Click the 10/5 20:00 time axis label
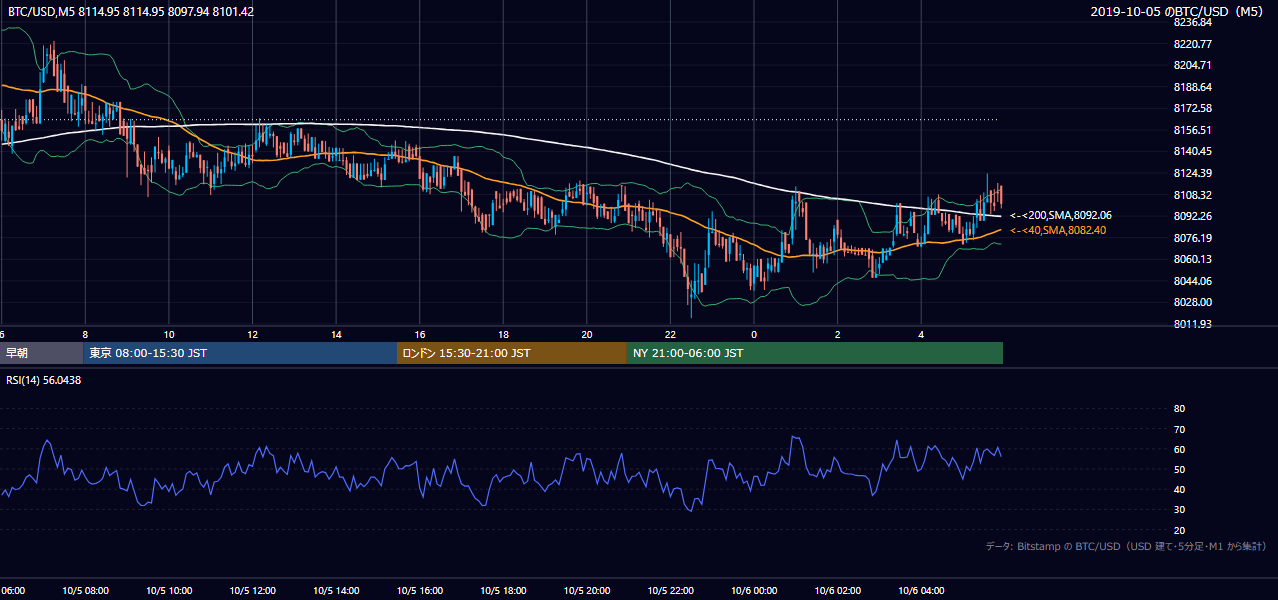 click(587, 591)
